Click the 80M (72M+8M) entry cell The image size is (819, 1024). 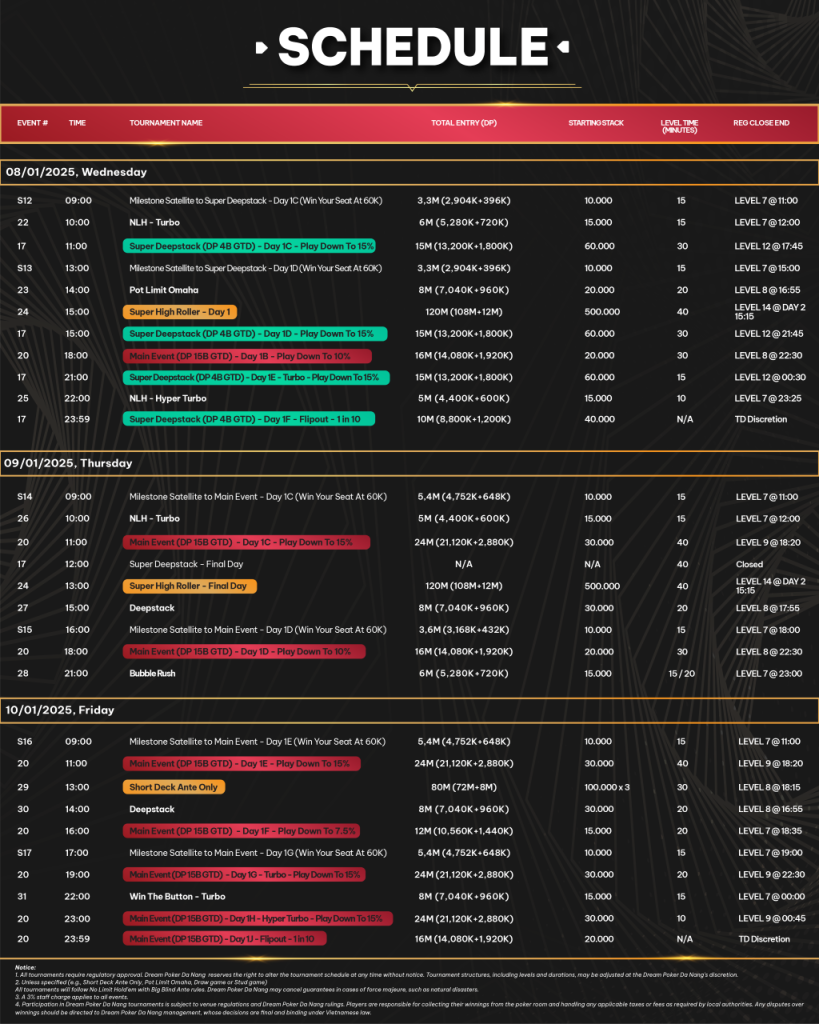[x=464, y=788]
